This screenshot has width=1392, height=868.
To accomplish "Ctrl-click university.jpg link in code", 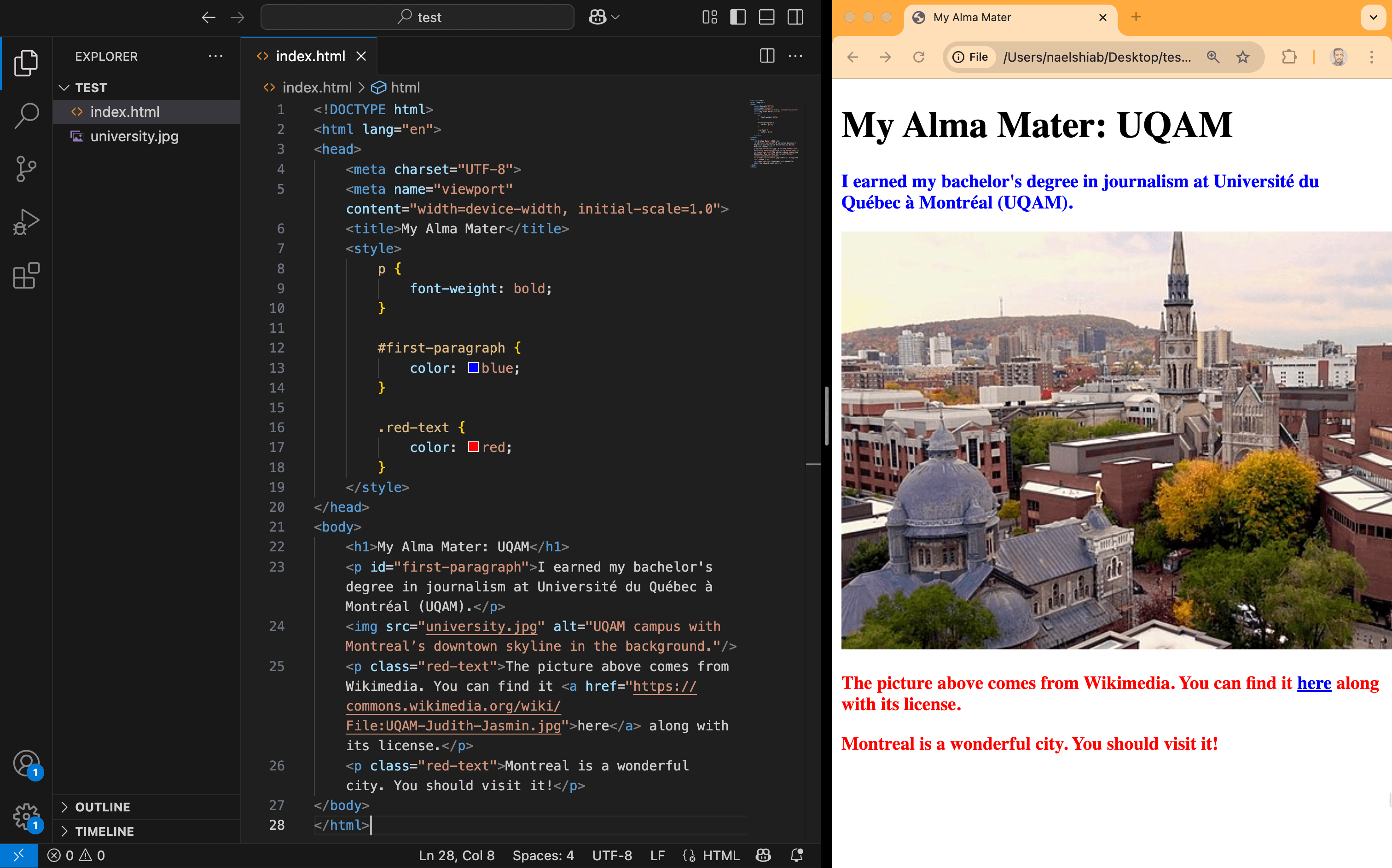I will 481,626.
